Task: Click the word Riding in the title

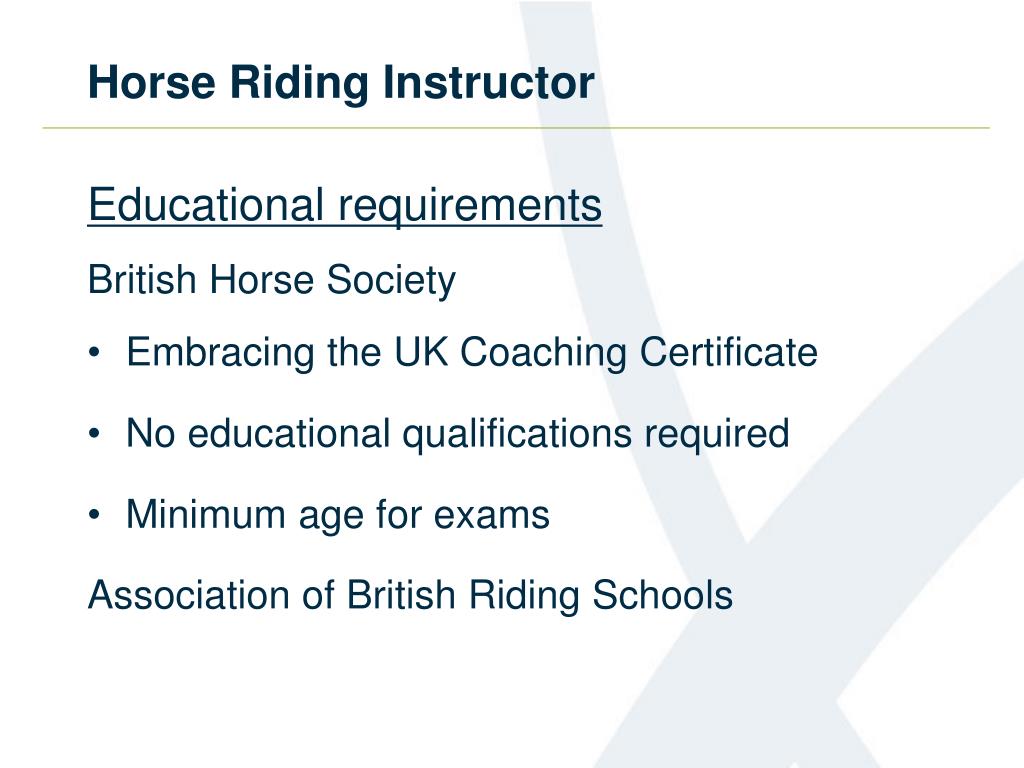Action: point(299,84)
